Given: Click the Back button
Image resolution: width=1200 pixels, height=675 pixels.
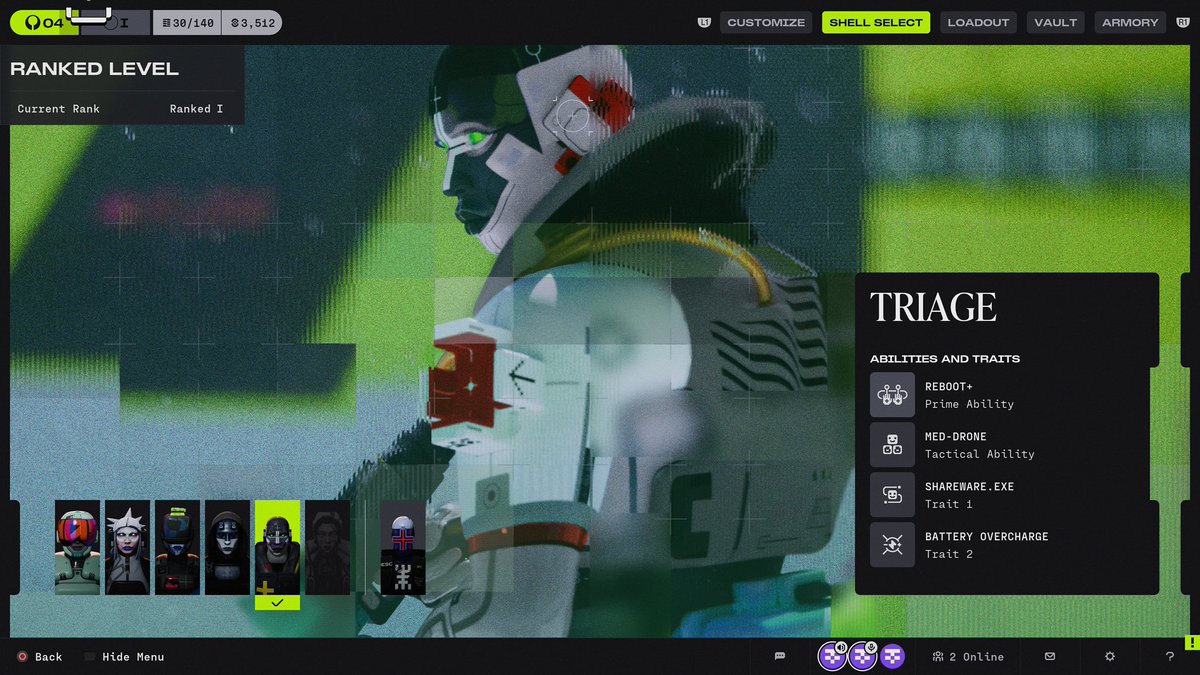Looking at the screenshot, I should click(x=39, y=657).
